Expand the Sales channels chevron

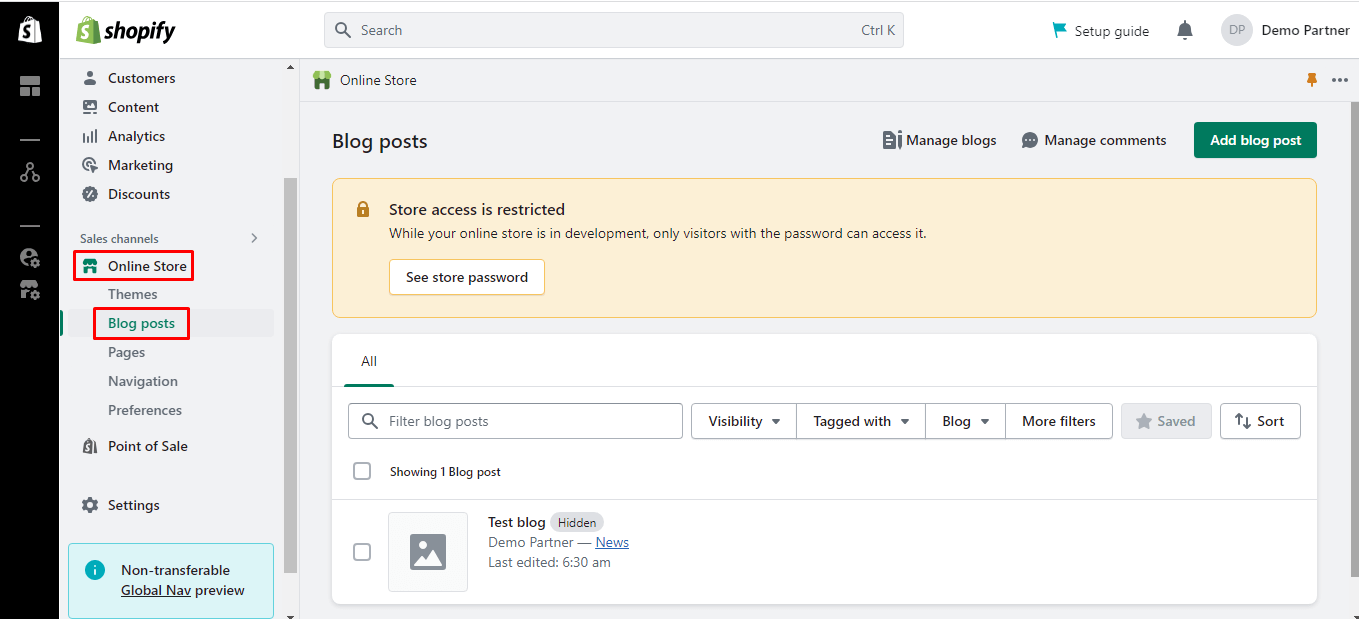[254, 238]
